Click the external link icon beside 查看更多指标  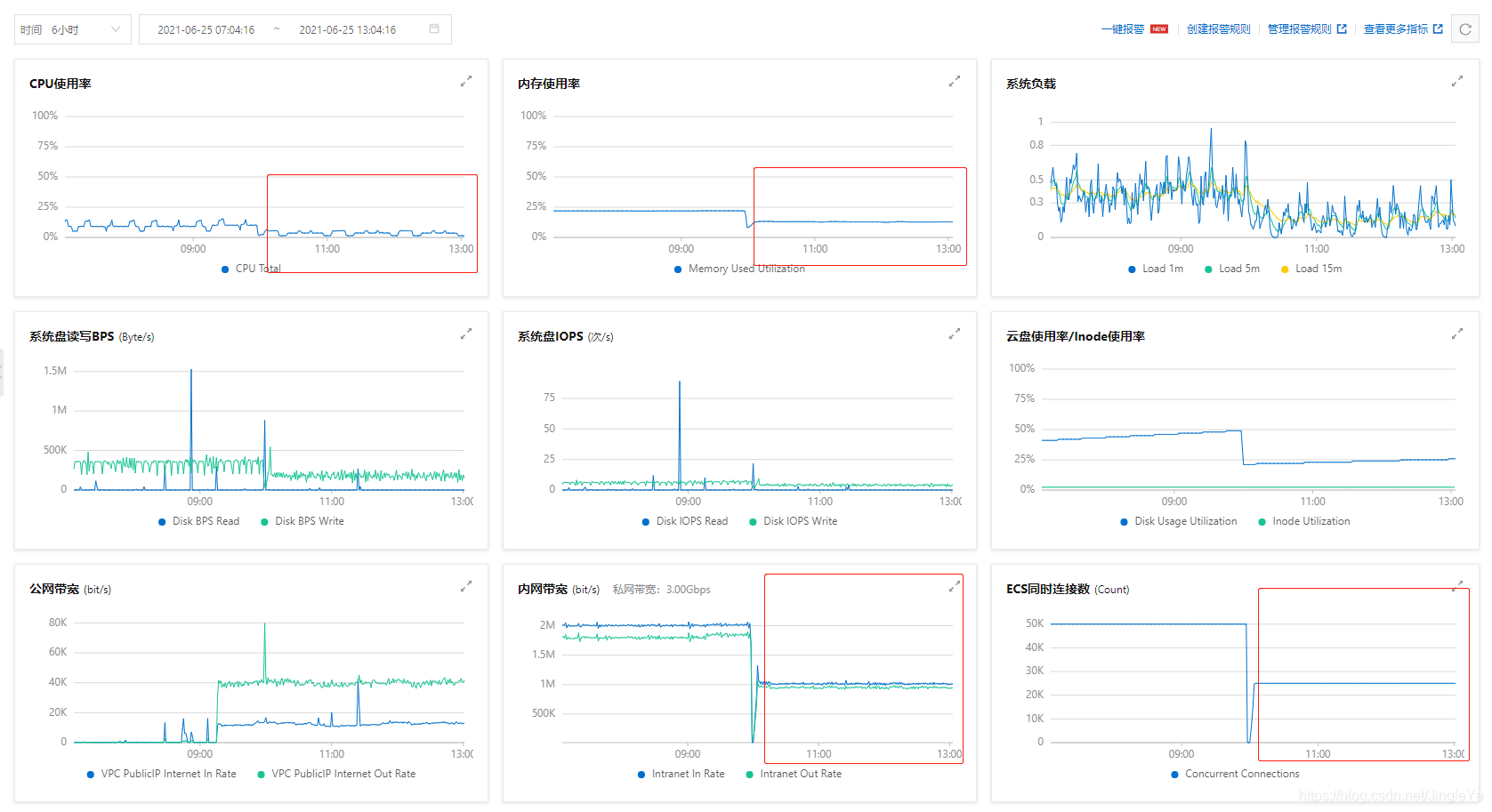click(x=1438, y=29)
